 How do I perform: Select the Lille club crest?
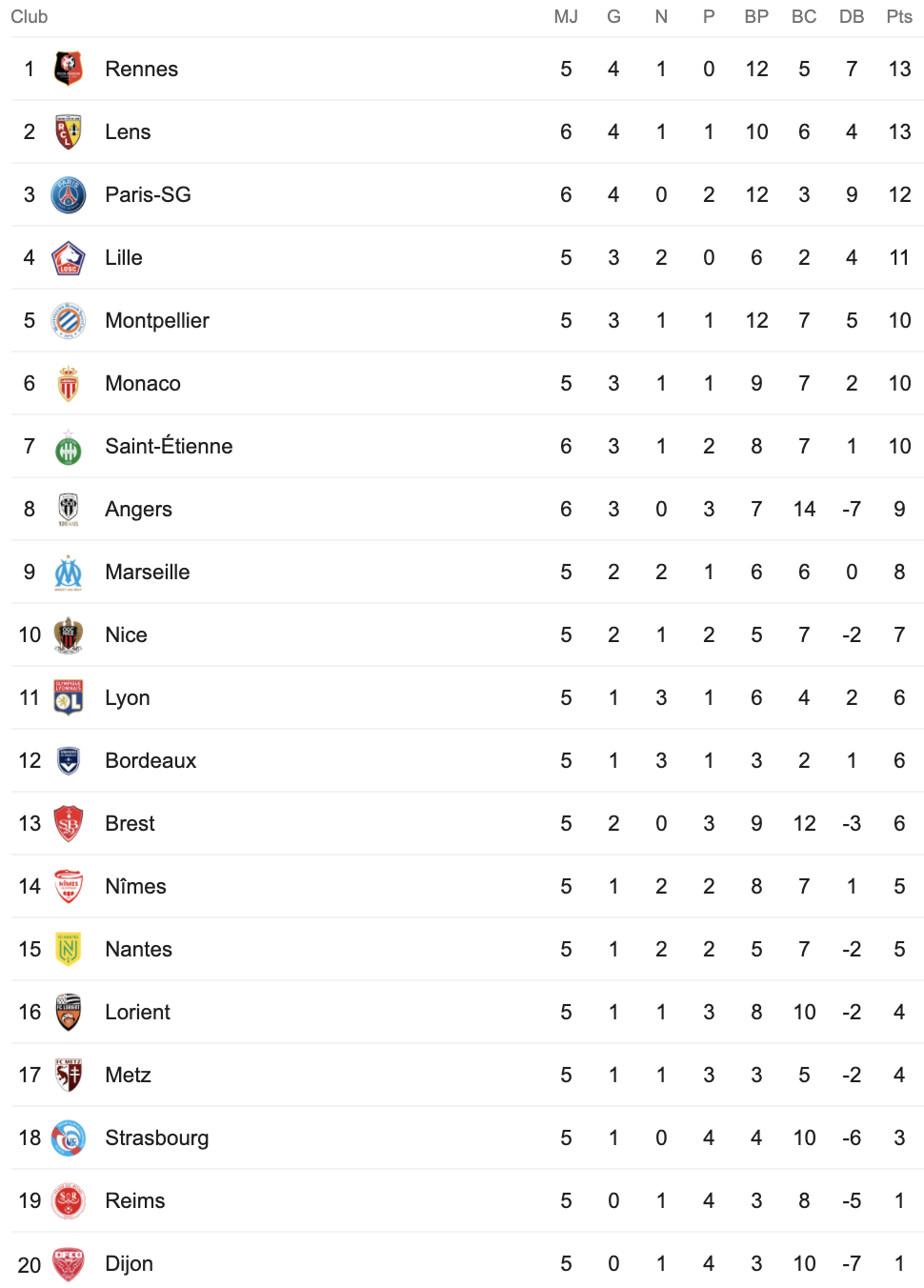[x=69, y=257]
